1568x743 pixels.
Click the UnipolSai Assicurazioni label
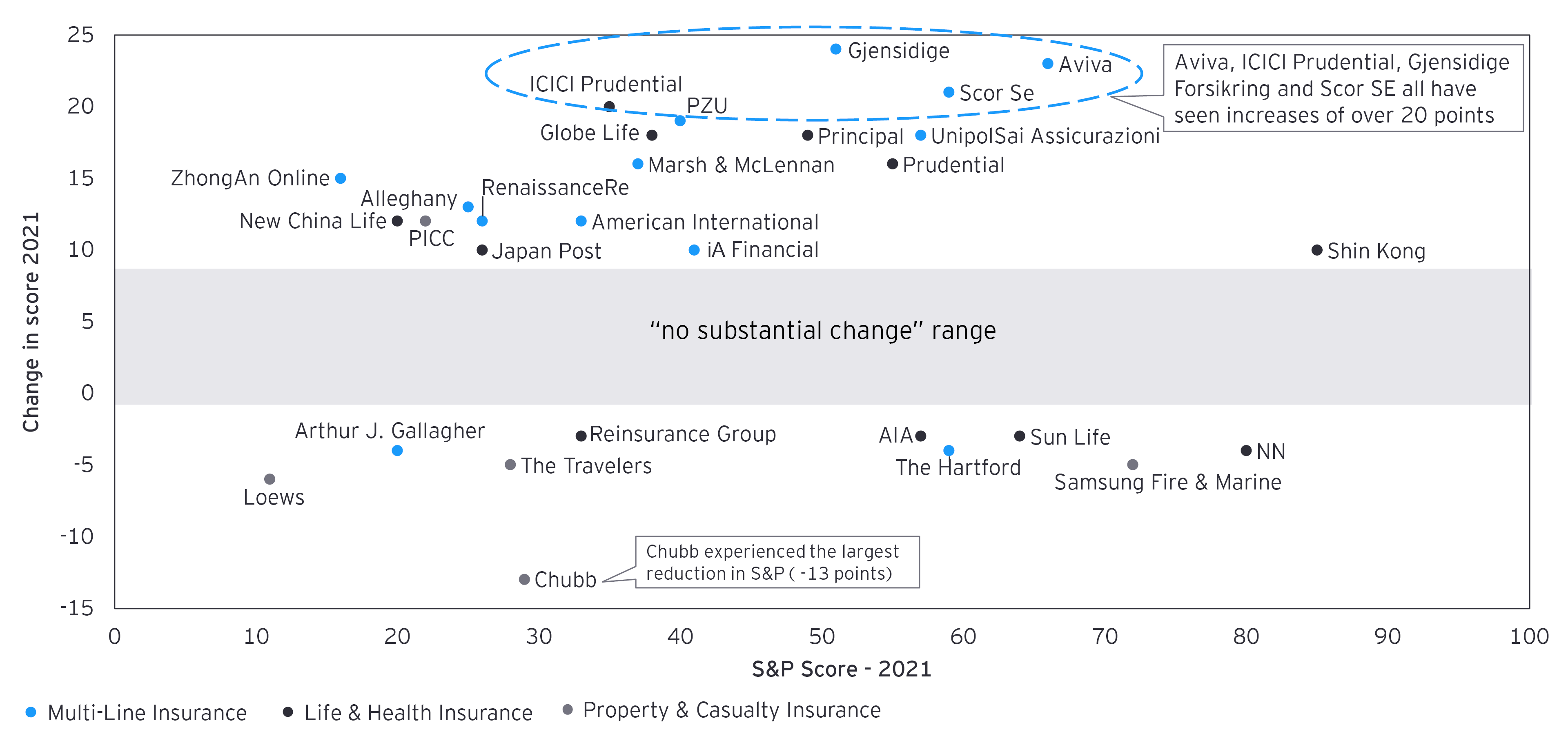point(1045,136)
